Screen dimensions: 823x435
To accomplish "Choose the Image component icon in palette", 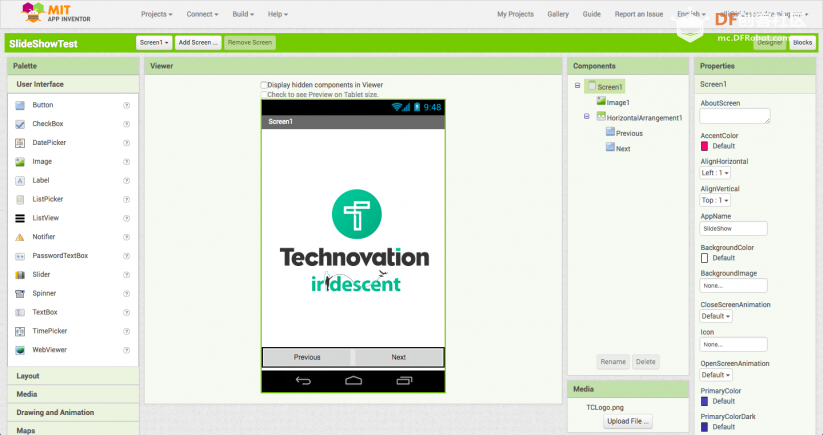I will [20, 162].
